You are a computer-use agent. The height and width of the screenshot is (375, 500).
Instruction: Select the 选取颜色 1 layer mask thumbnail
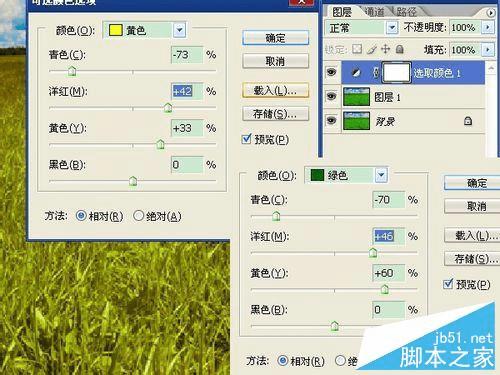pyautogui.click(x=396, y=72)
